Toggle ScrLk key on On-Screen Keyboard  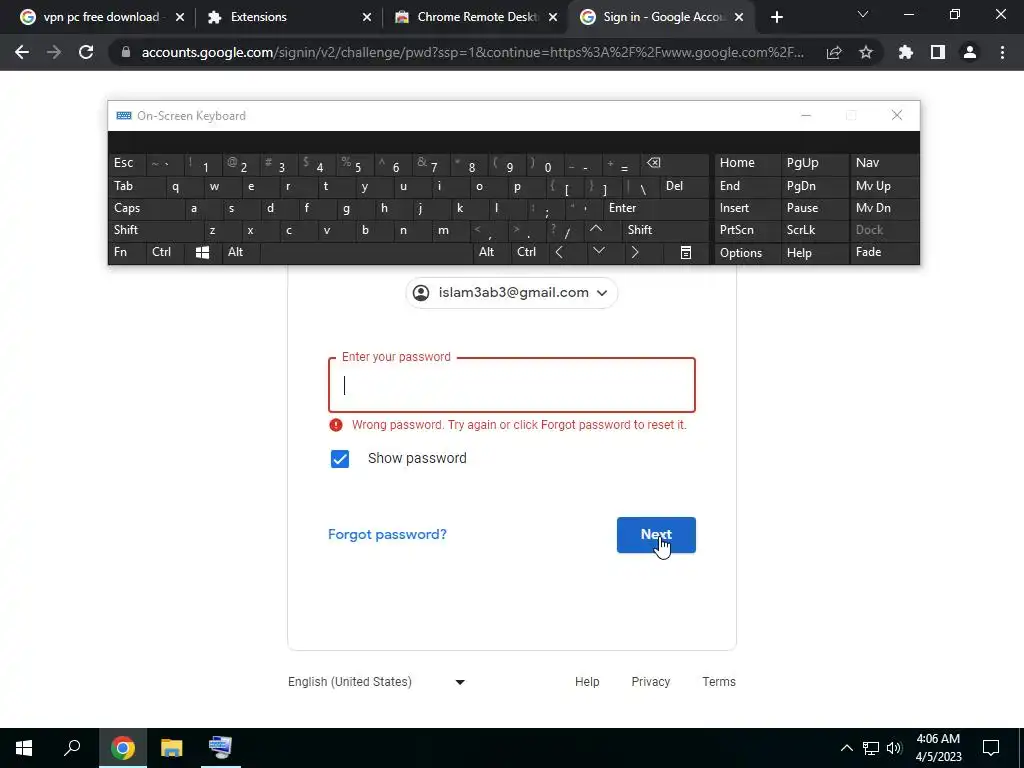point(814,230)
